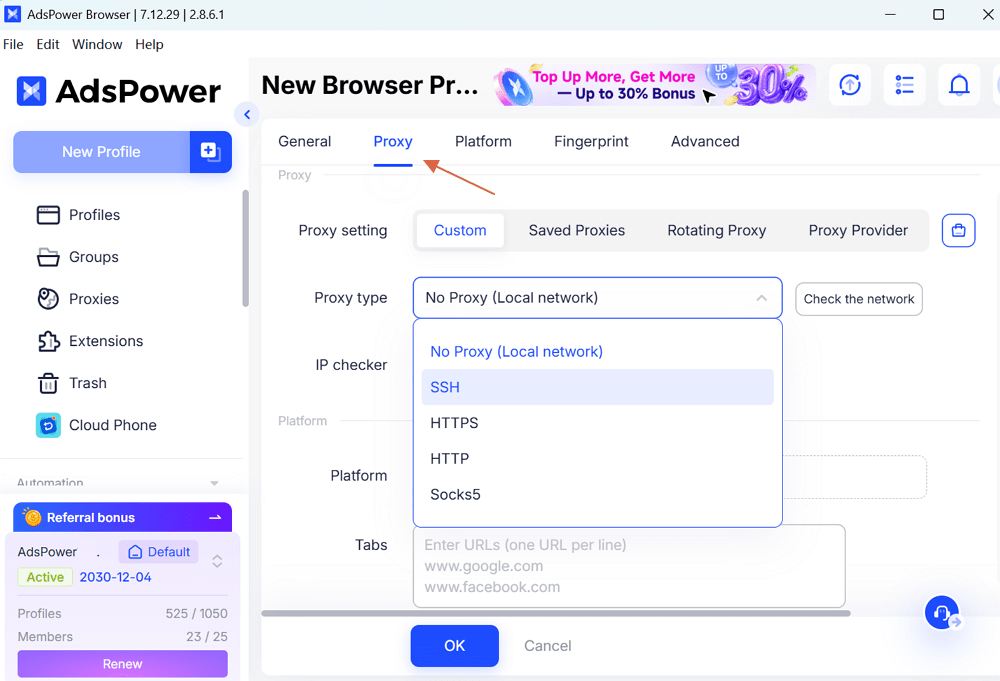The height and width of the screenshot is (681, 1000).
Task: Open the Groups folder section
Action: point(78,257)
